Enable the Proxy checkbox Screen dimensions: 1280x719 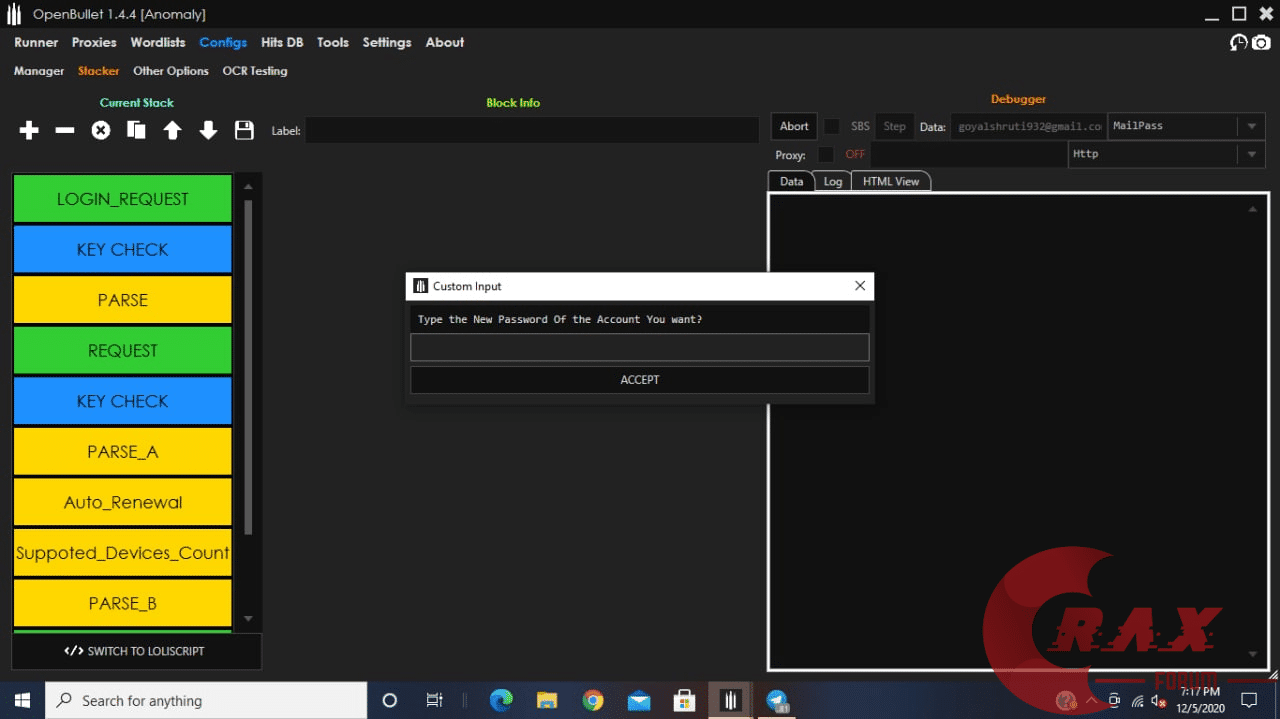pyautogui.click(x=826, y=154)
